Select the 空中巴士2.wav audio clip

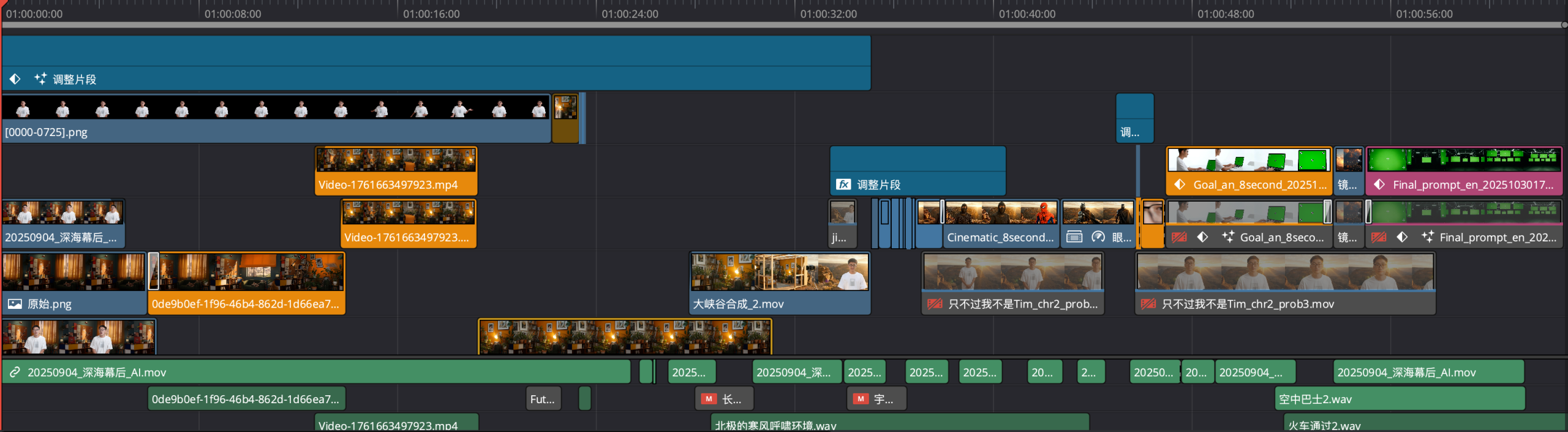click(1399, 400)
